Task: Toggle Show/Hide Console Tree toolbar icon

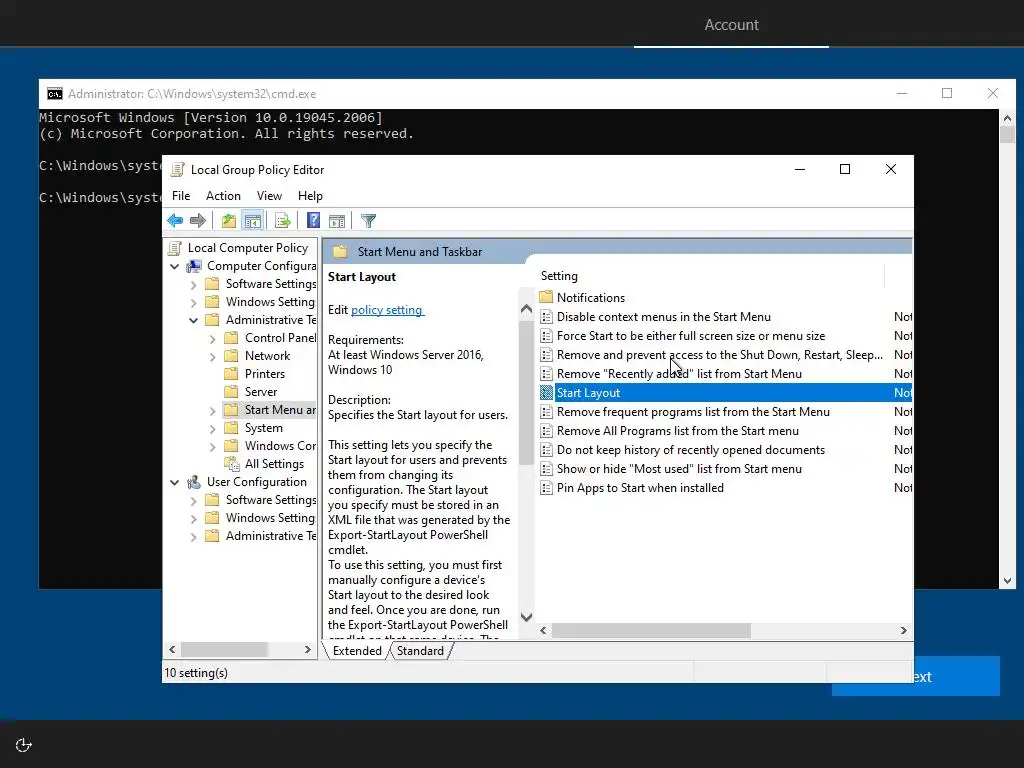Action: 253,221
